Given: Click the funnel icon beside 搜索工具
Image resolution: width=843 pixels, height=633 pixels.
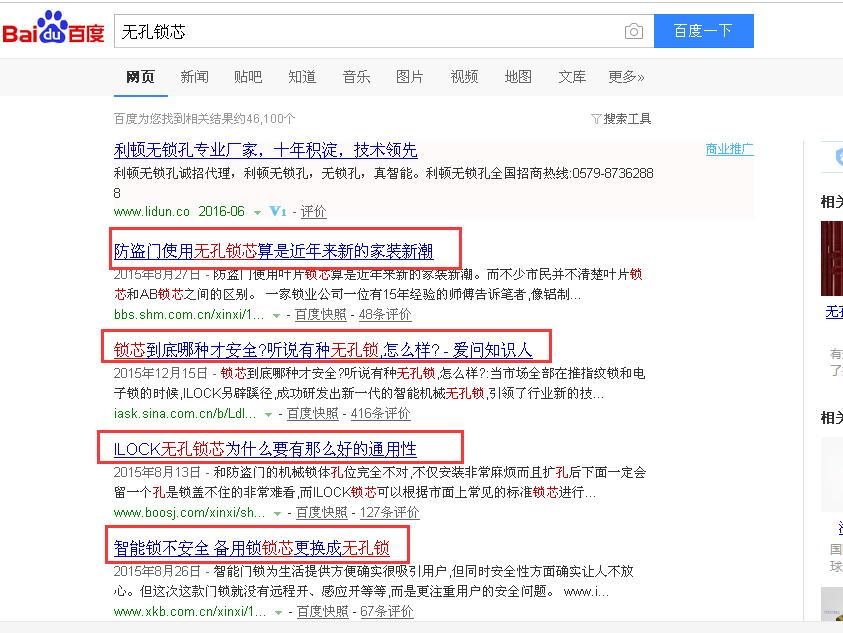Looking at the screenshot, I should tap(596, 119).
